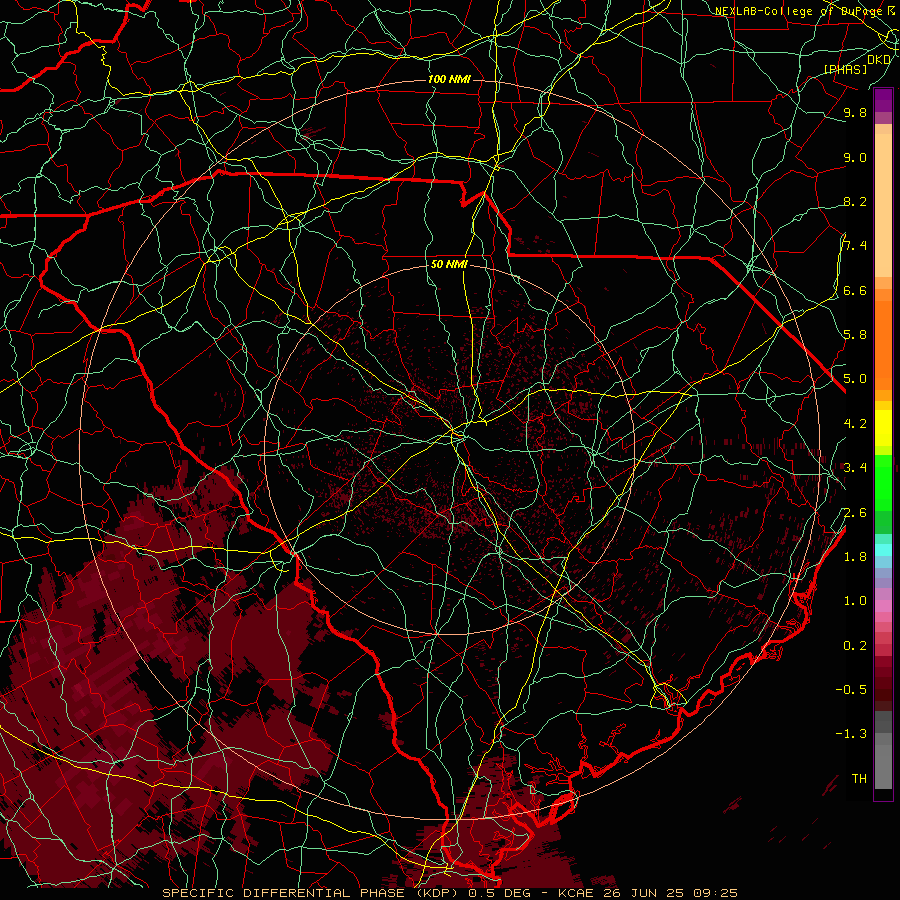900x900 pixels.
Task: Pick the pink segment of the color scale
Action: pos(883,605)
